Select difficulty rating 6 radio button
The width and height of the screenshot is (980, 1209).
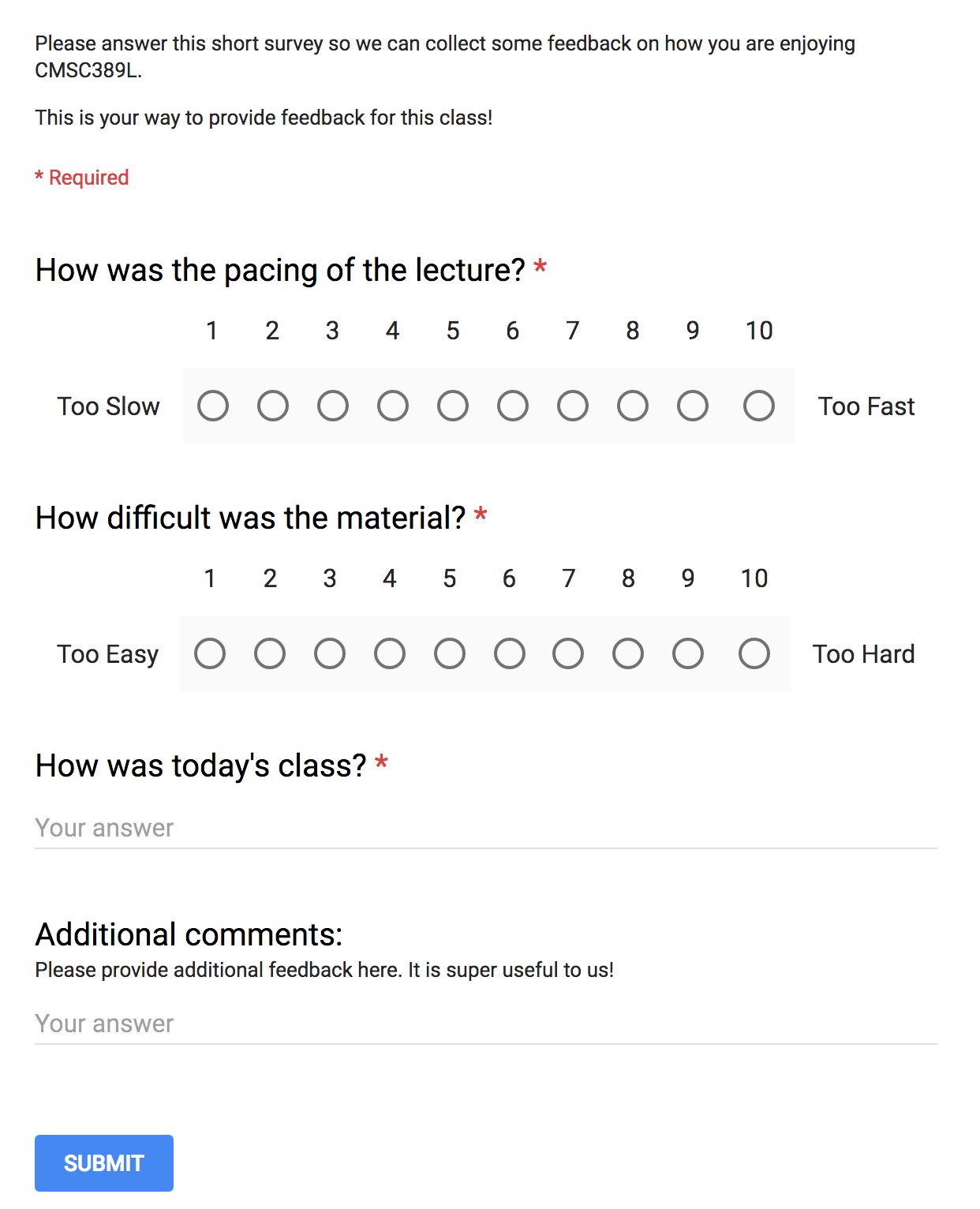coord(510,654)
